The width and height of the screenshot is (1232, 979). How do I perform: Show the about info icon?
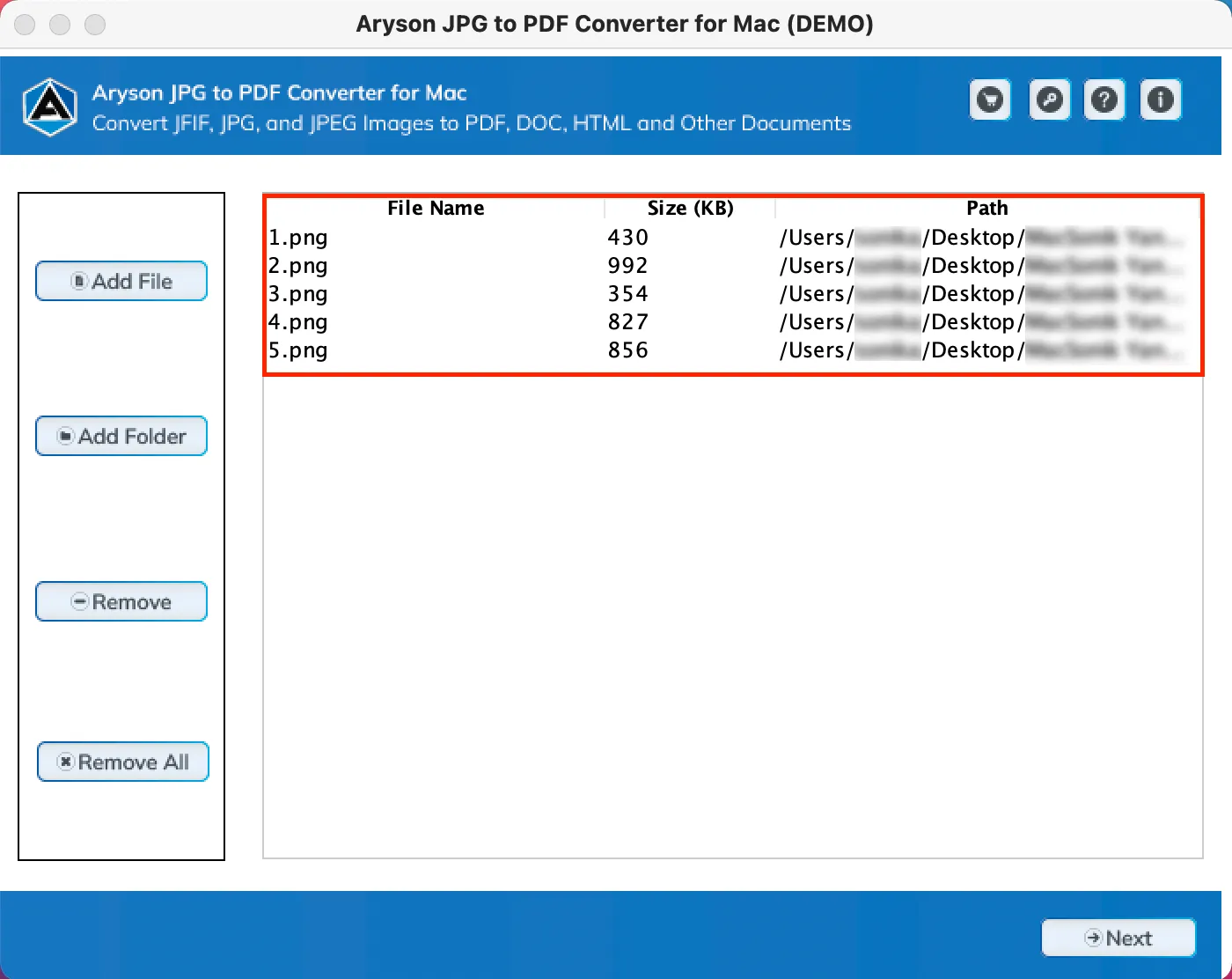pos(1161,99)
